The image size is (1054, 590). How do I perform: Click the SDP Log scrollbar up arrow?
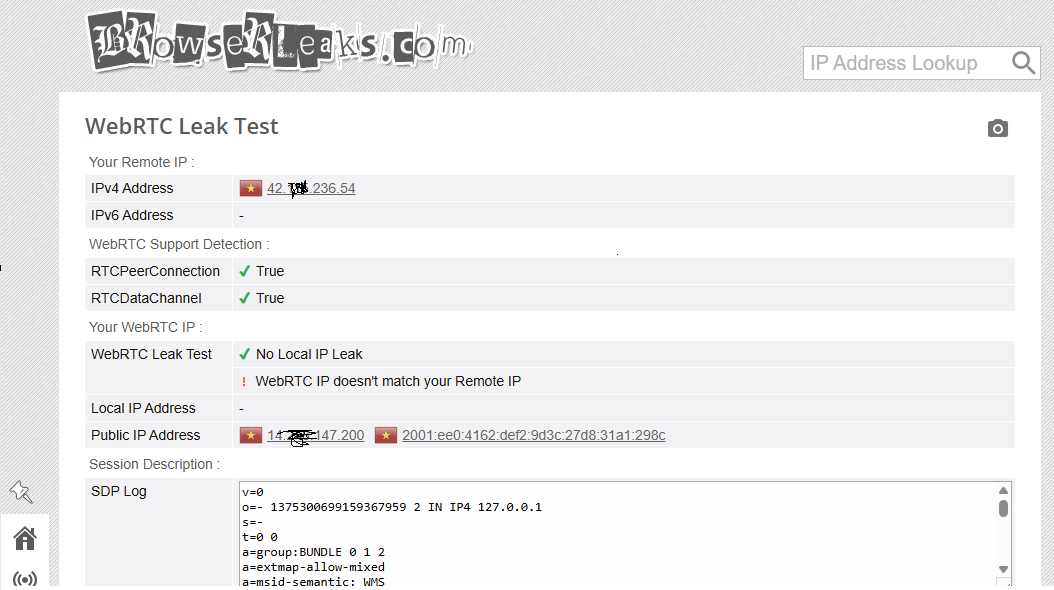[x=1003, y=490]
